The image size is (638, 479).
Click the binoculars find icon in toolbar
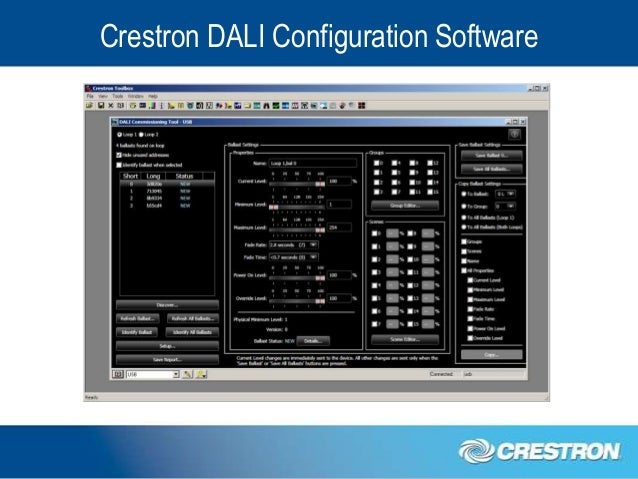point(267,106)
